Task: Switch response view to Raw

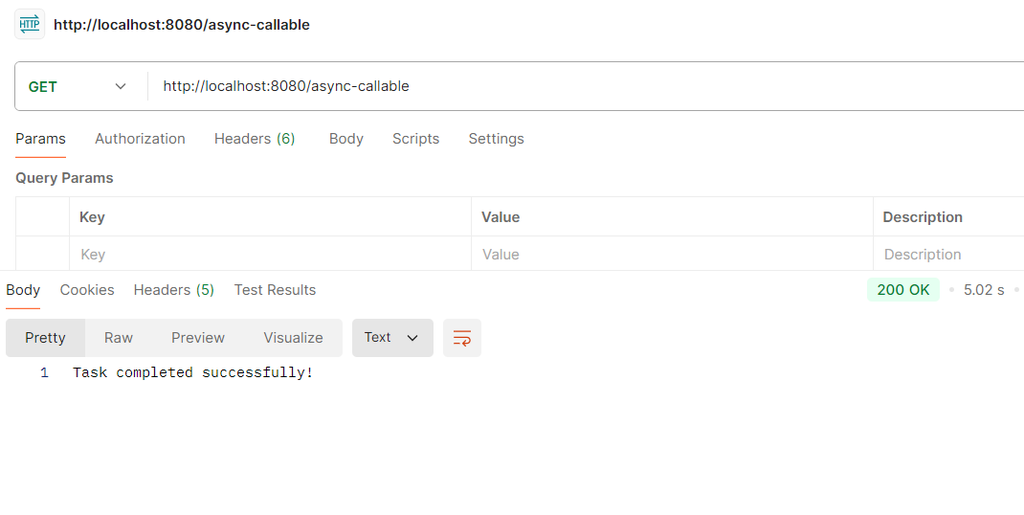Action: tap(118, 338)
